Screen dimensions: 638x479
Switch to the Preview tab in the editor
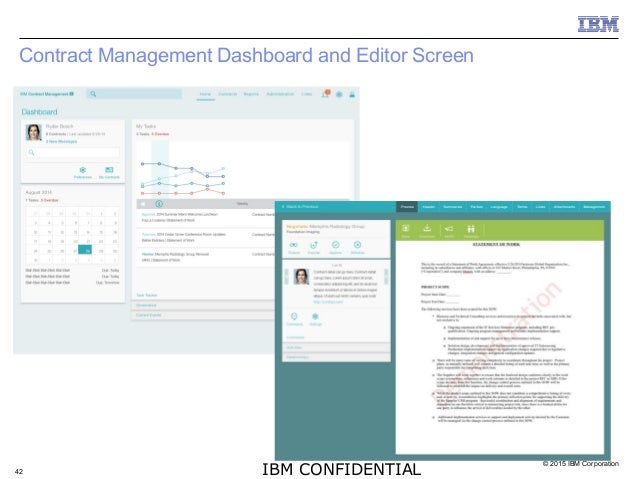click(x=407, y=207)
